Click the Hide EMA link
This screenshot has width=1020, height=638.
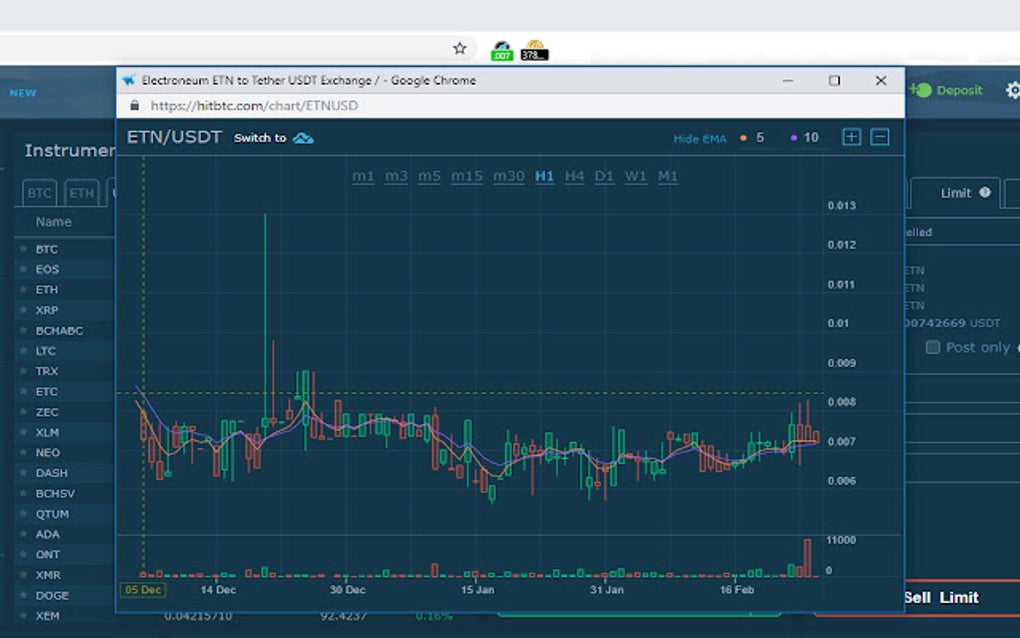(x=700, y=138)
